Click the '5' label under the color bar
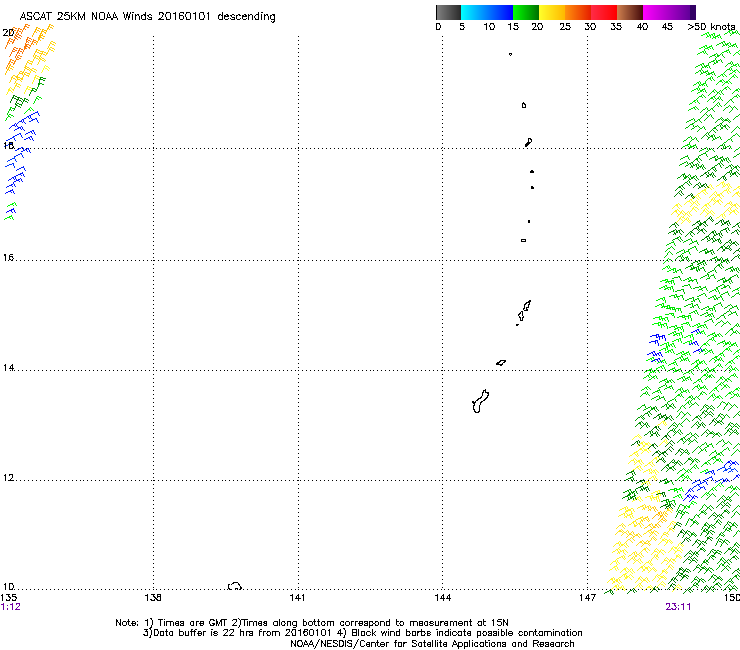740x650 pixels. [x=462, y=27]
